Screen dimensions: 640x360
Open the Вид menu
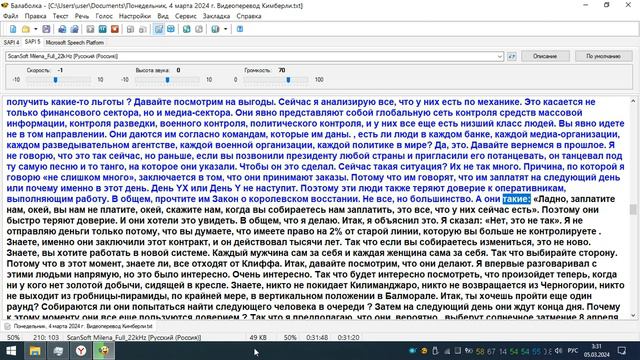(x=162, y=16)
